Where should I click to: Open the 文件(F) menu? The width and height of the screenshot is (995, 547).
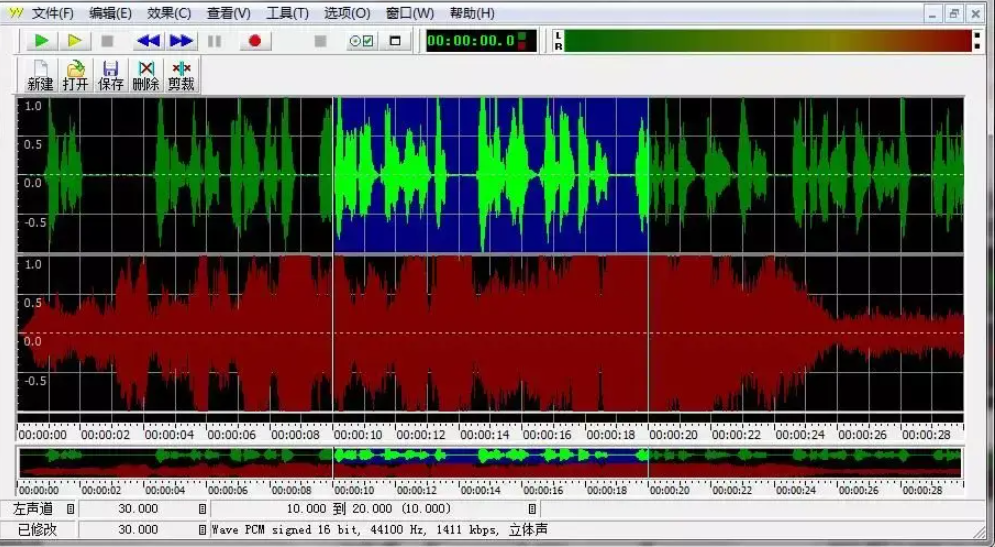click(52, 13)
